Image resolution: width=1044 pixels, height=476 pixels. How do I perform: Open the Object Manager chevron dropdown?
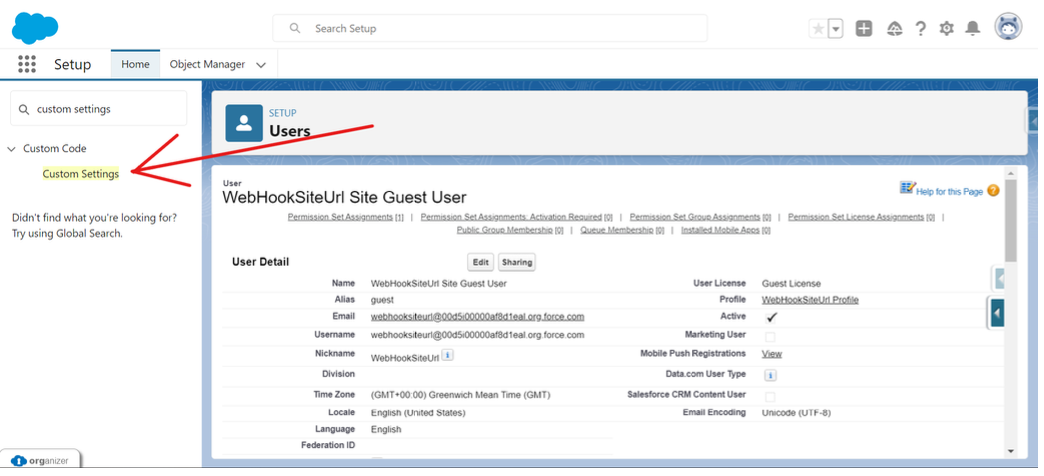pyautogui.click(x=262, y=66)
